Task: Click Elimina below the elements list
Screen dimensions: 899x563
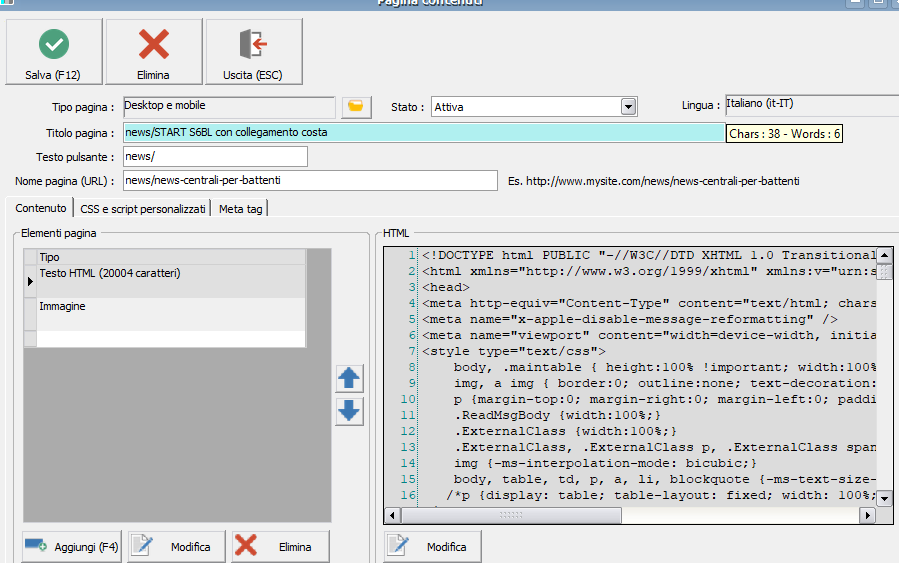Action: tap(281, 546)
